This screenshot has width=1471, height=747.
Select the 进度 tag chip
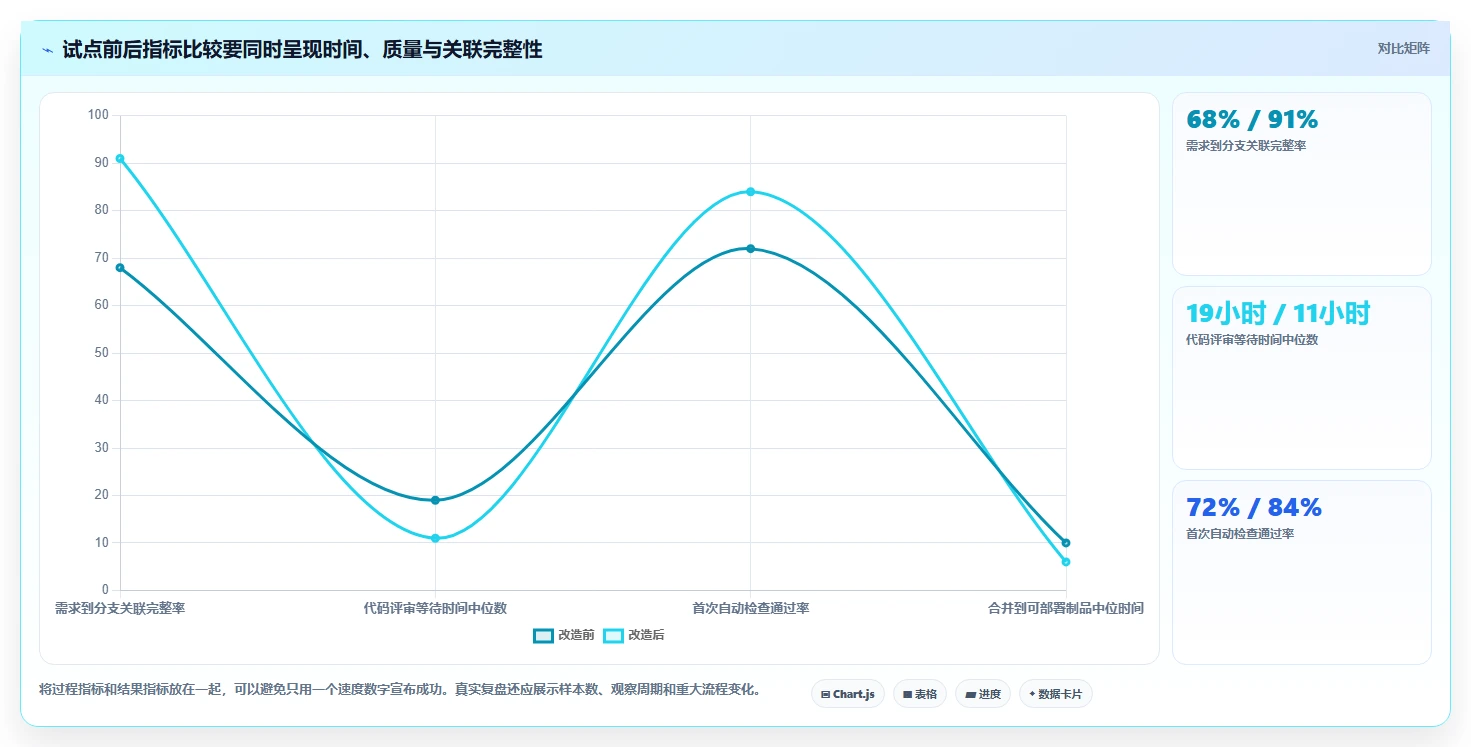click(983, 694)
